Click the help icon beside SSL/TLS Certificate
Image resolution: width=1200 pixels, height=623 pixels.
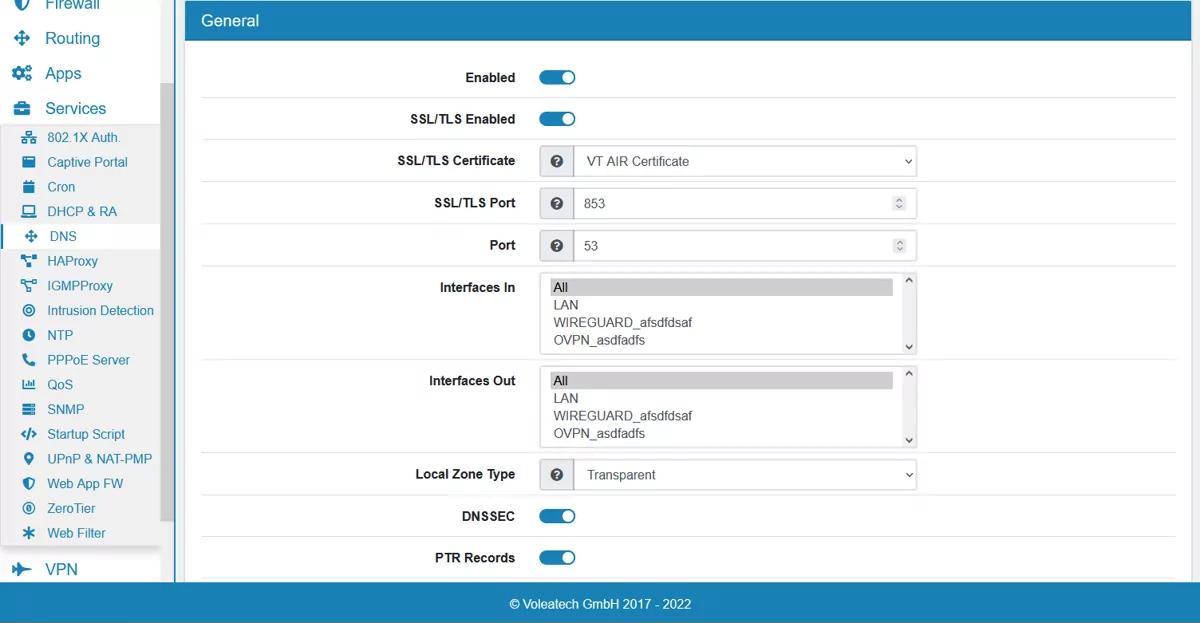(x=557, y=161)
